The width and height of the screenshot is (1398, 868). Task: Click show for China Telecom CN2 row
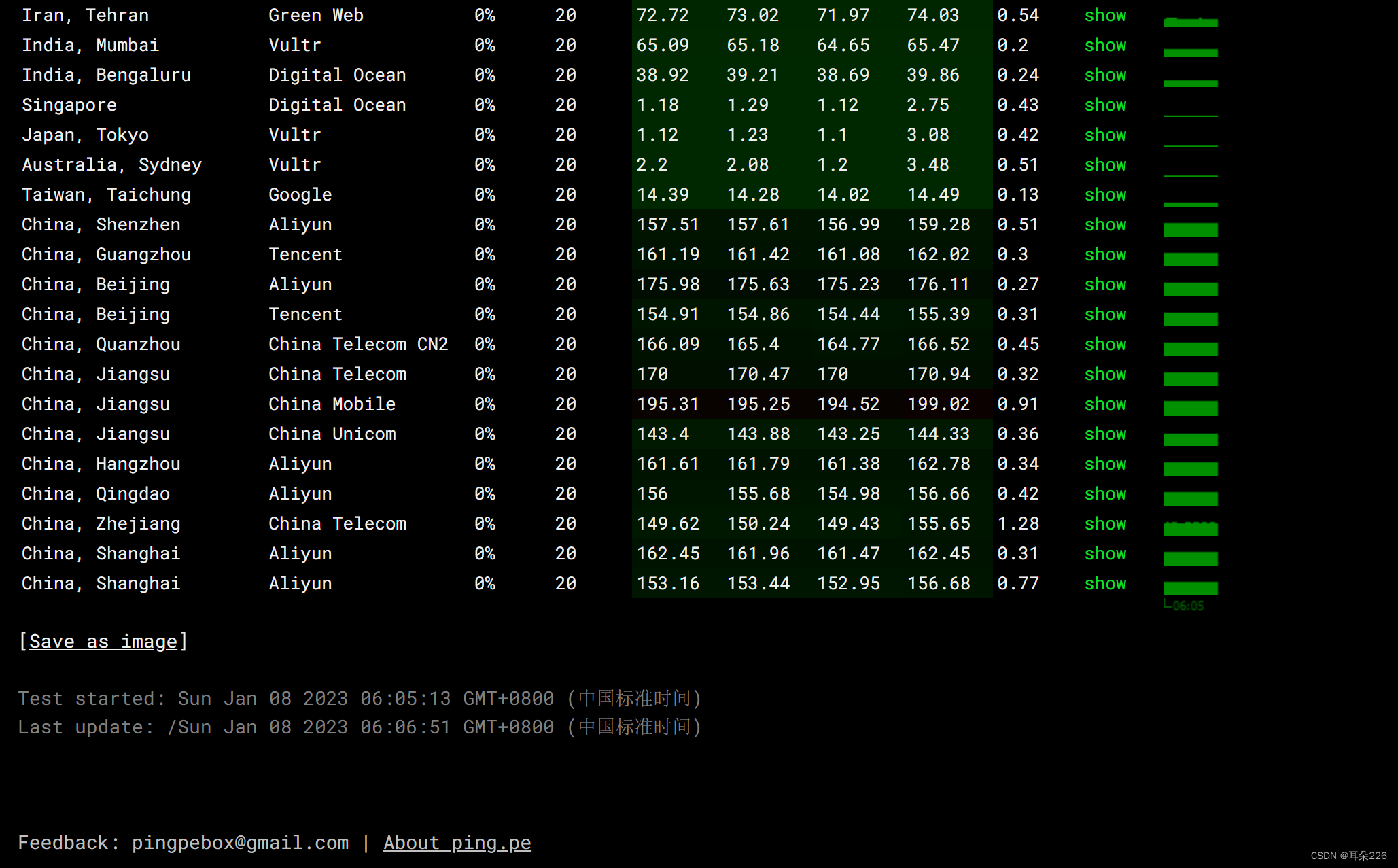pos(1105,345)
